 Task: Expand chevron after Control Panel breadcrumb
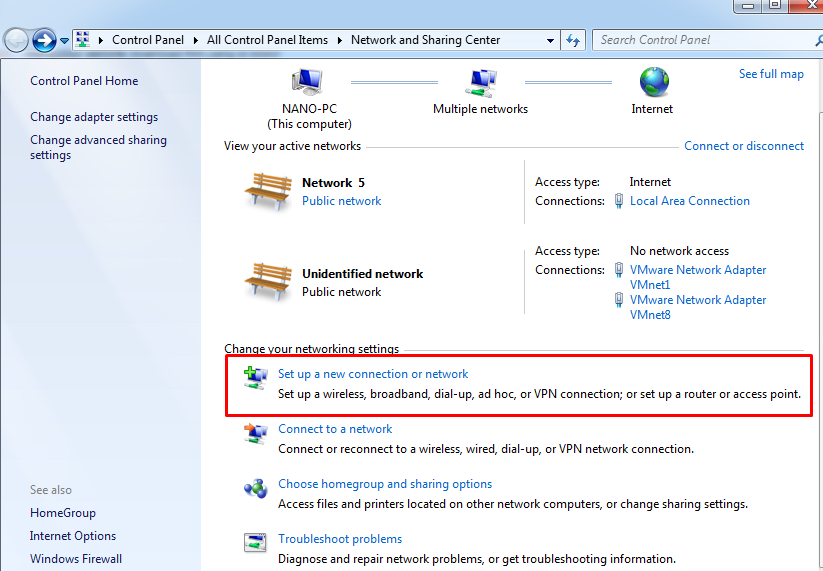pos(195,40)
